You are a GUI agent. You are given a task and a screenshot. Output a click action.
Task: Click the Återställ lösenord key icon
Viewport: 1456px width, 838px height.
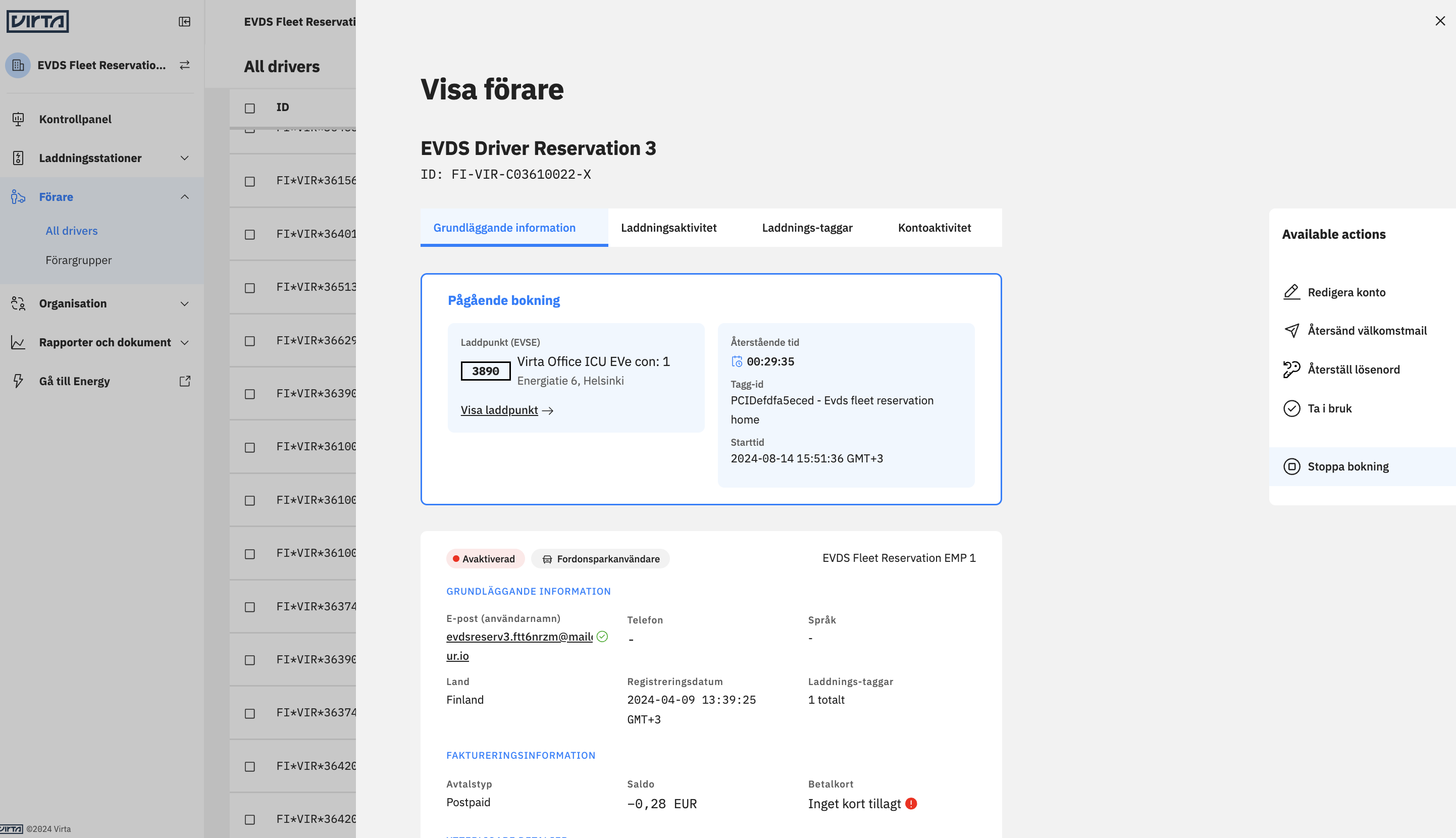pyautogui.click(x=1291, y=370)
